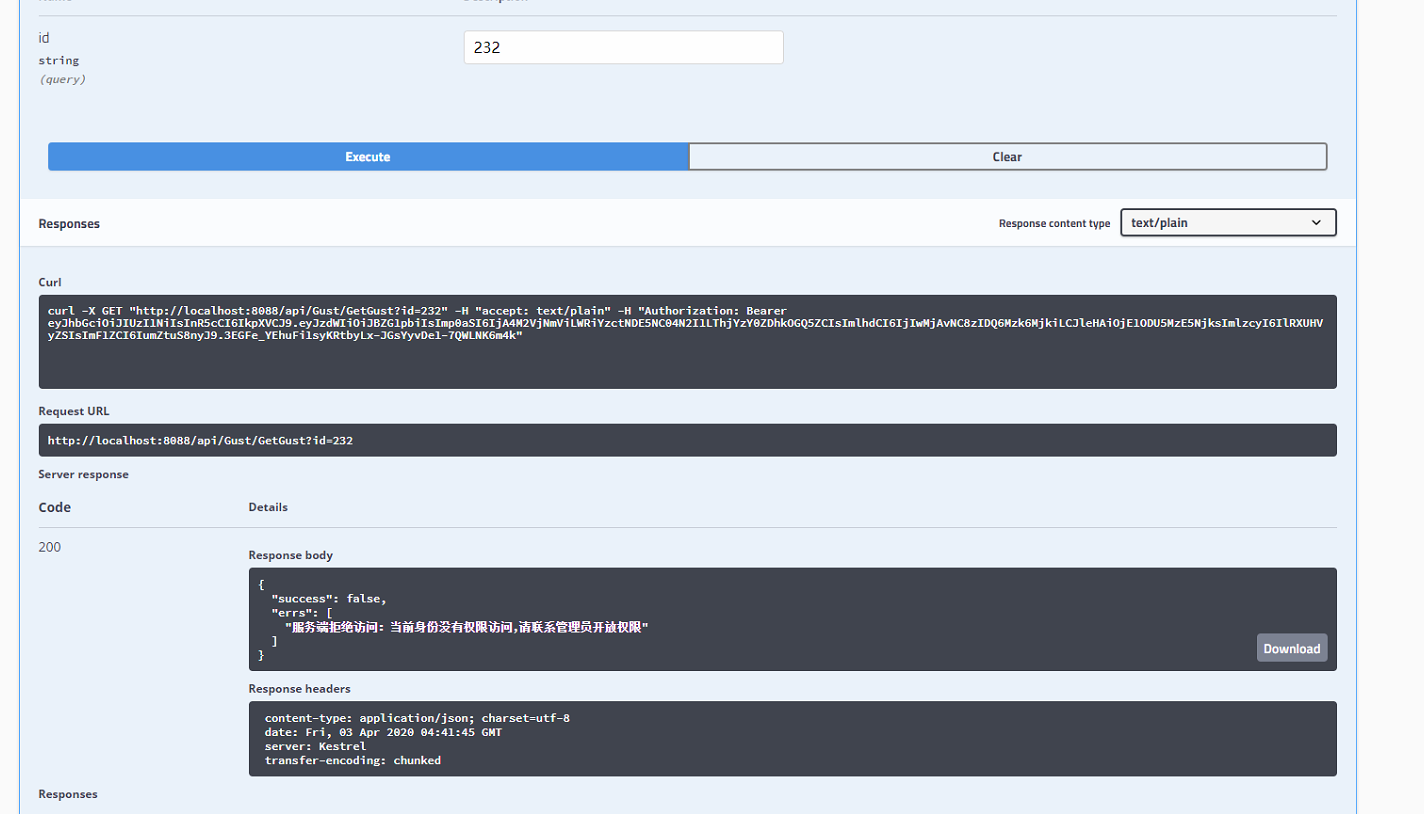The width and height of the screenshot is (1424, 814).
Task: Click the Details column header
Action: coord(268,507)
